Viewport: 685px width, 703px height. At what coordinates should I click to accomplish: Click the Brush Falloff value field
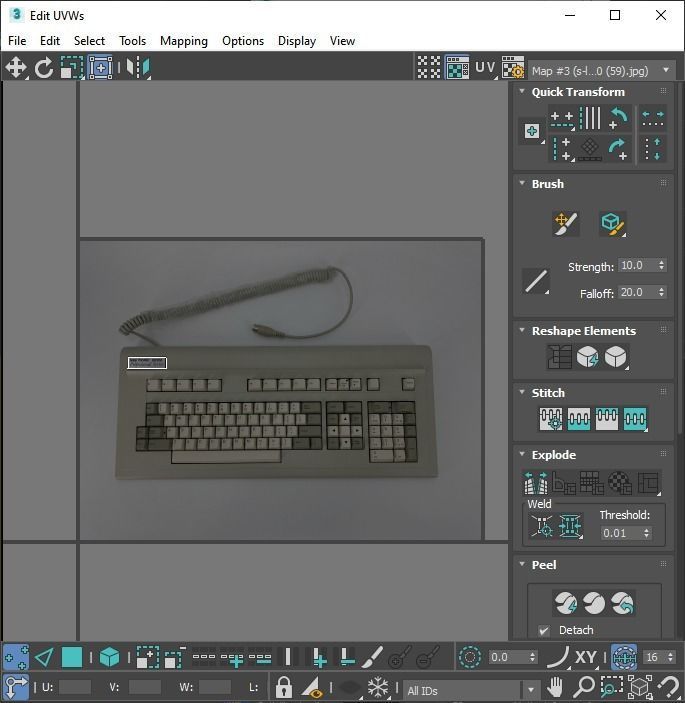[x=637, y=292]
